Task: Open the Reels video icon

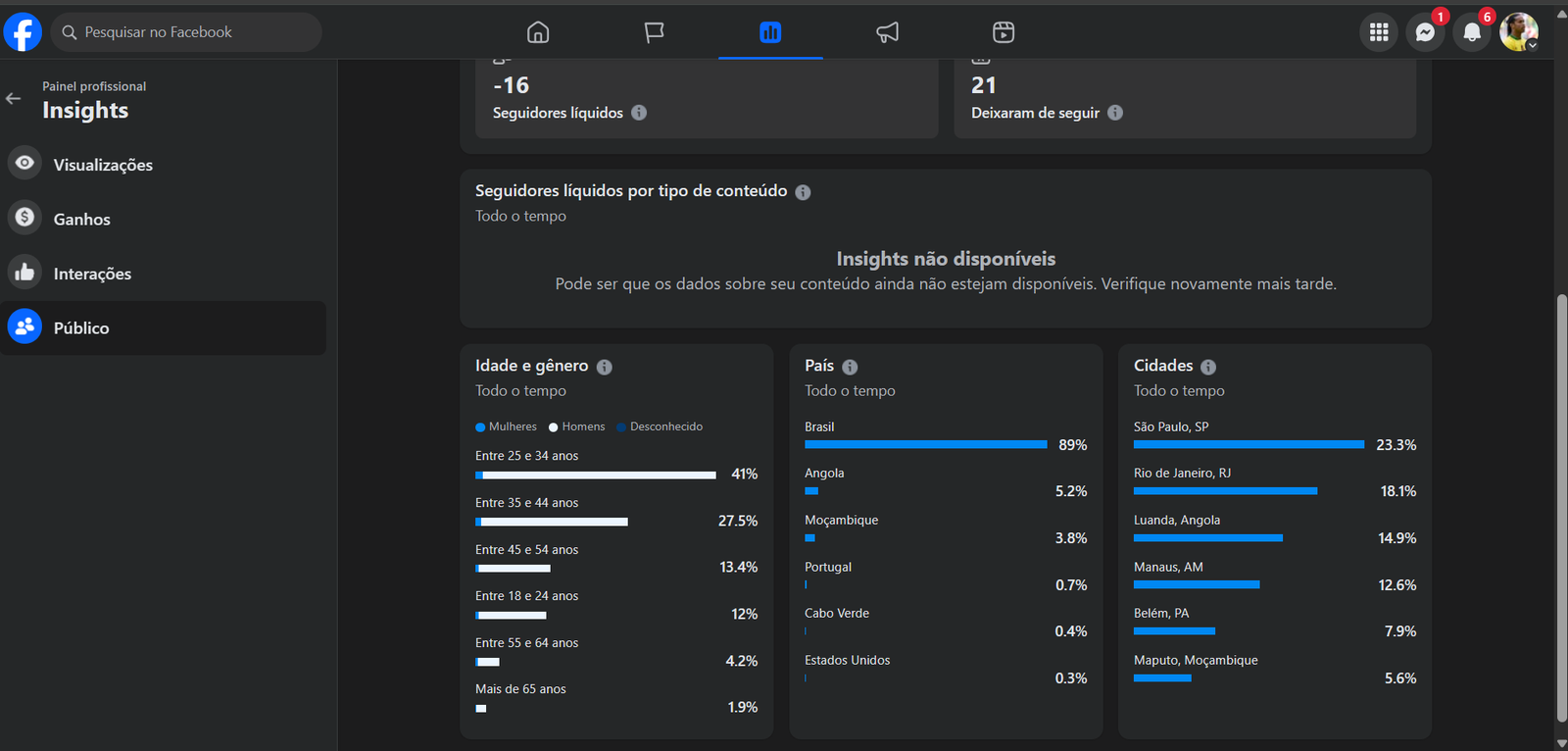Action: coord(1004,32)
